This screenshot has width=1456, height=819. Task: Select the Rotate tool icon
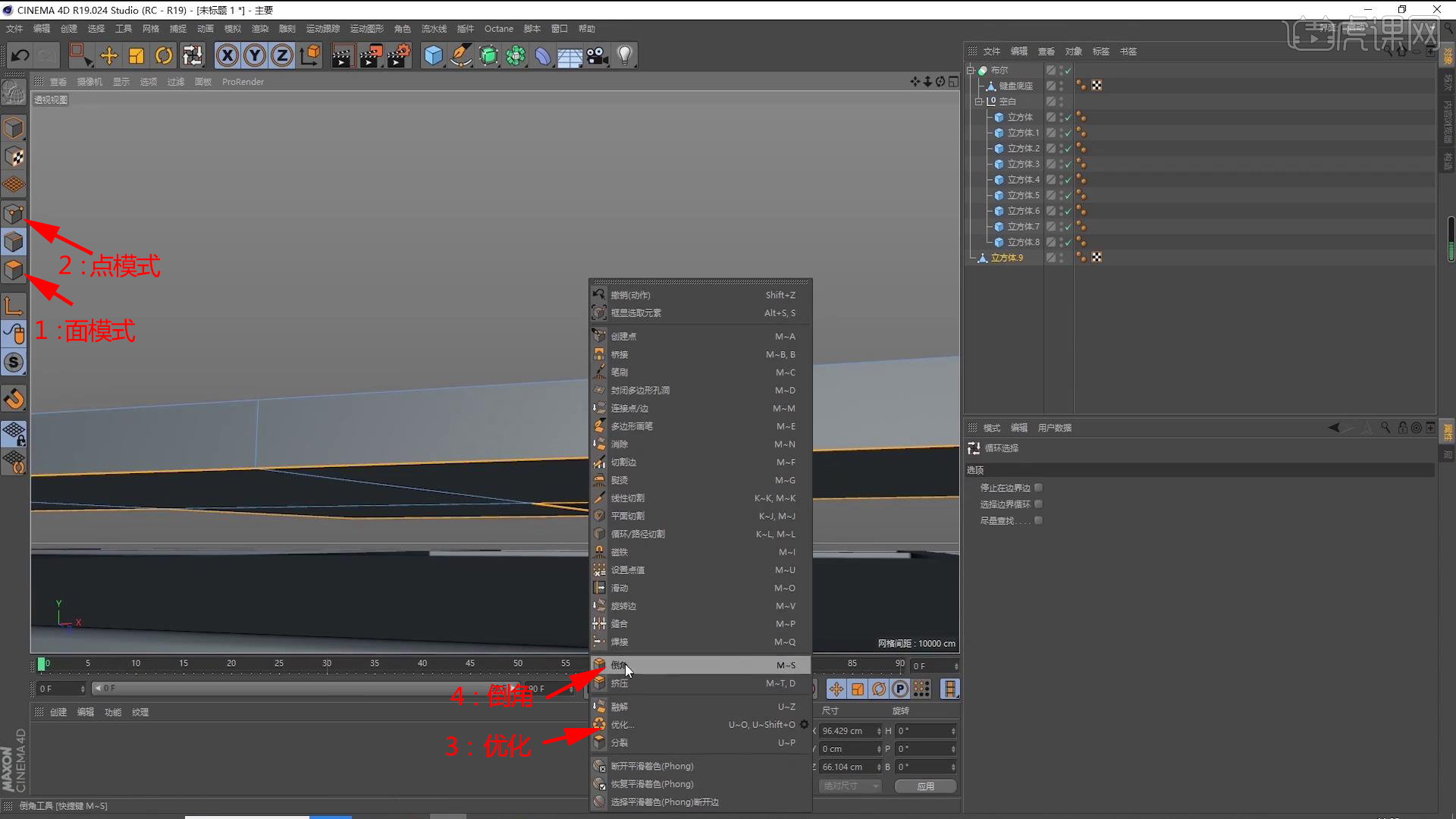164,55
